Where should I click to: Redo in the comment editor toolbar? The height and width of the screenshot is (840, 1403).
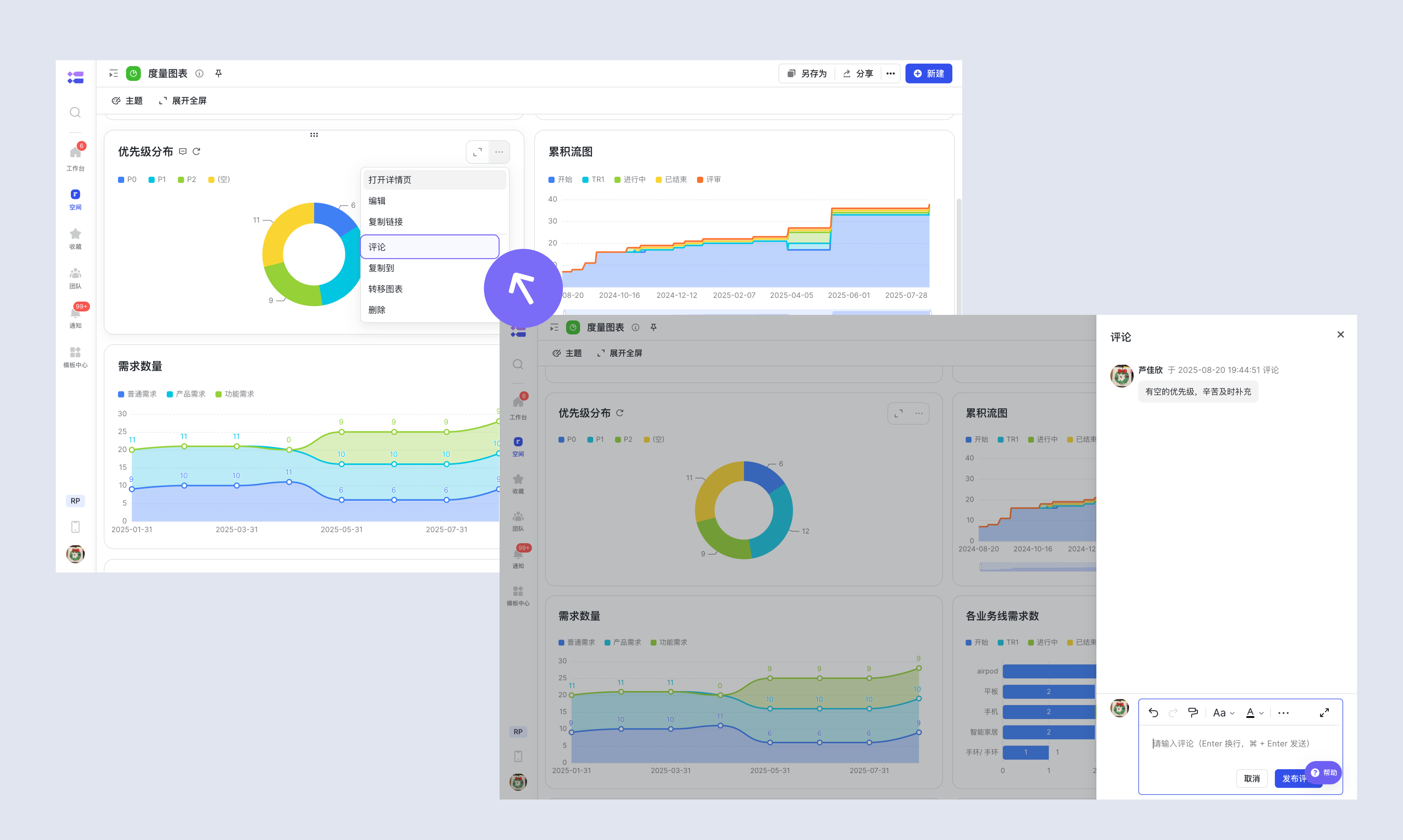click(x=1173, y=713)
